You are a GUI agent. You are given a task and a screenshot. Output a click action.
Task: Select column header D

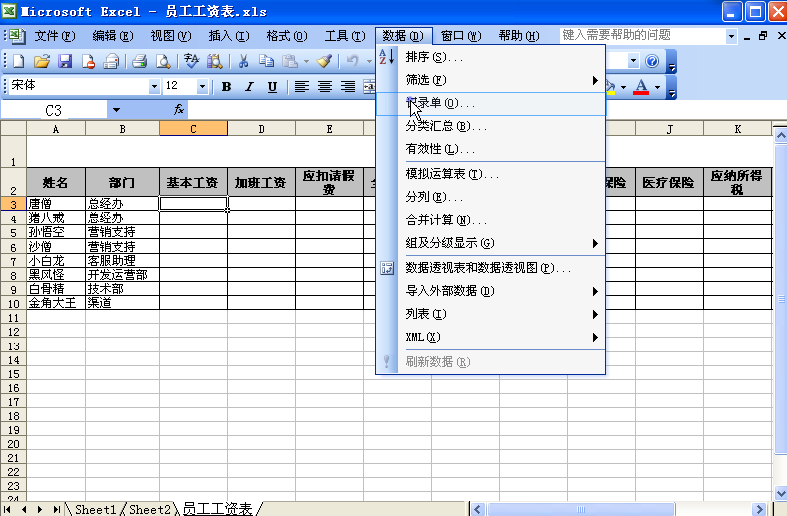tap(261, 129)
